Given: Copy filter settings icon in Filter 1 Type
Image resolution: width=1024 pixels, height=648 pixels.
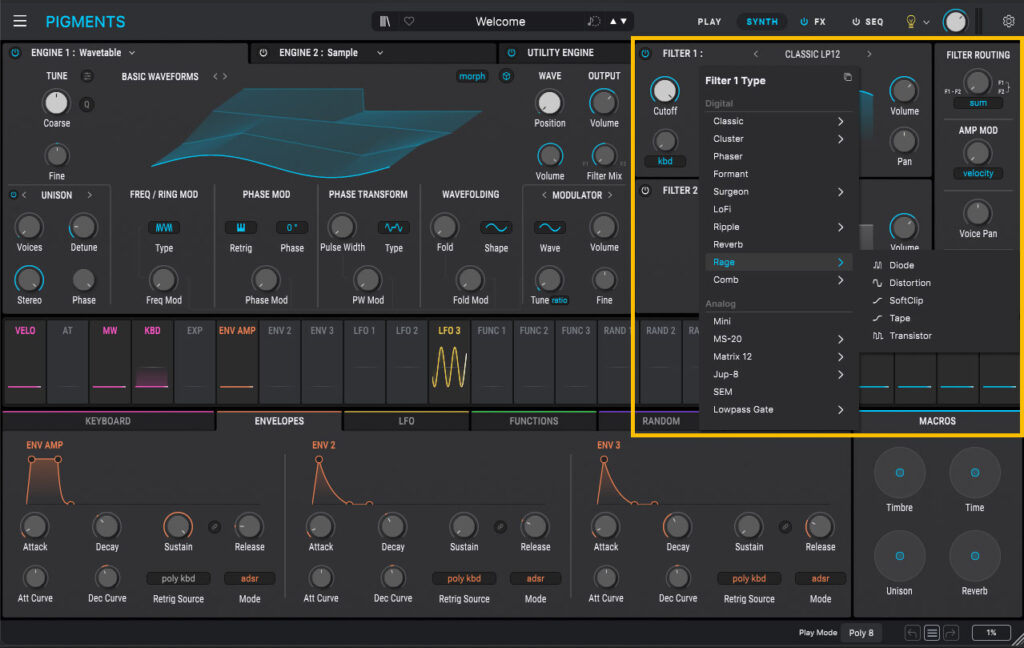Looking at the screenshot, I should [847, 77].
